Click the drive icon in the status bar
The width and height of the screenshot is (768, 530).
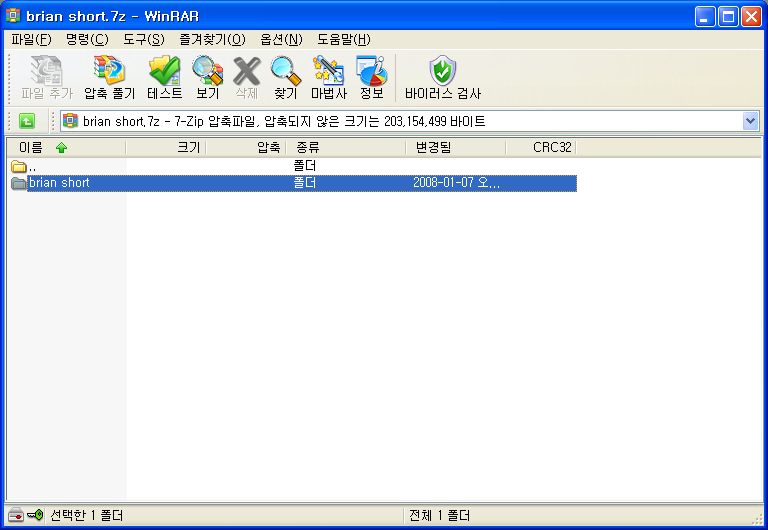(16, 515)
